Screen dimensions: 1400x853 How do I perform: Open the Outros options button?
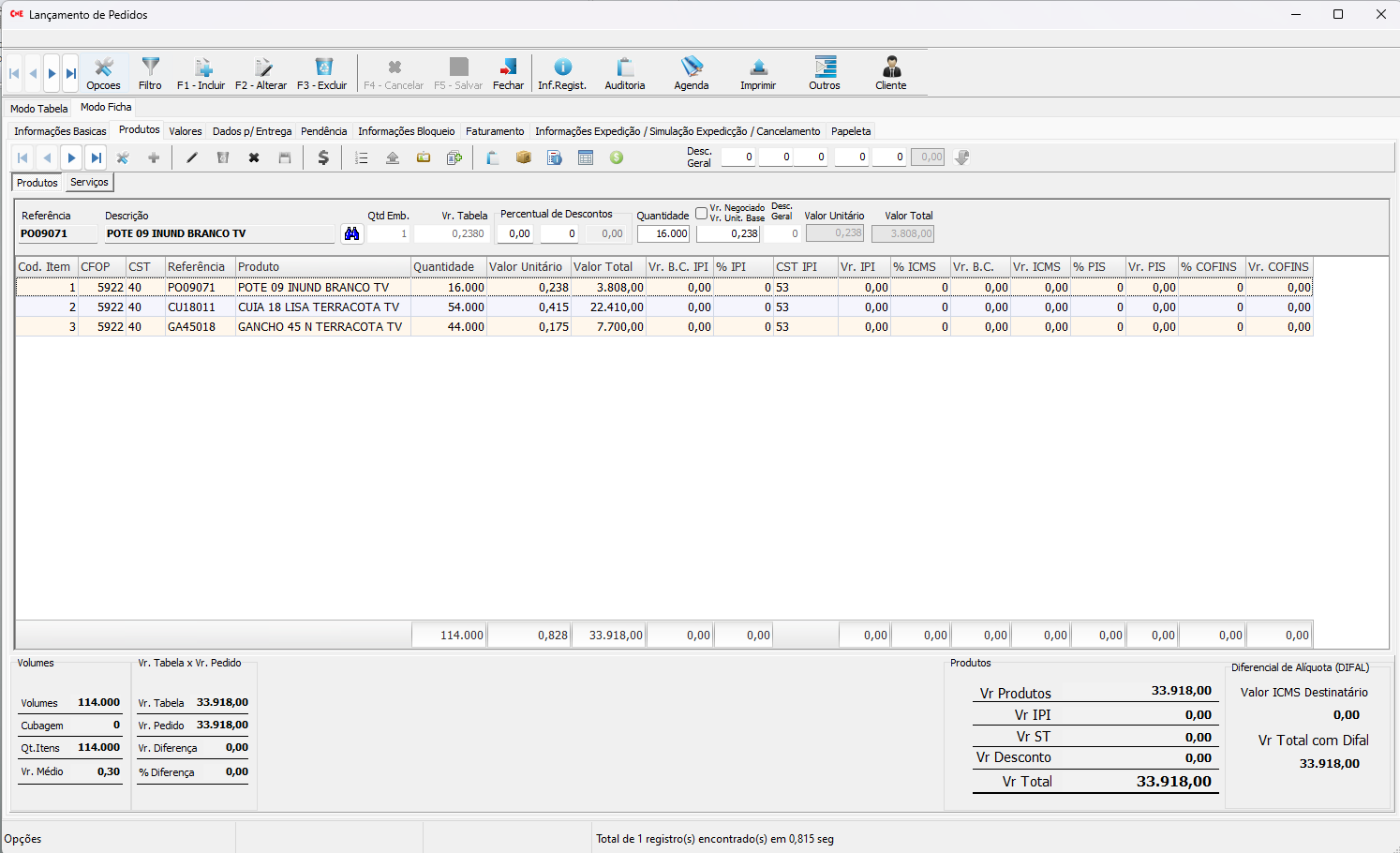(825, 73)
